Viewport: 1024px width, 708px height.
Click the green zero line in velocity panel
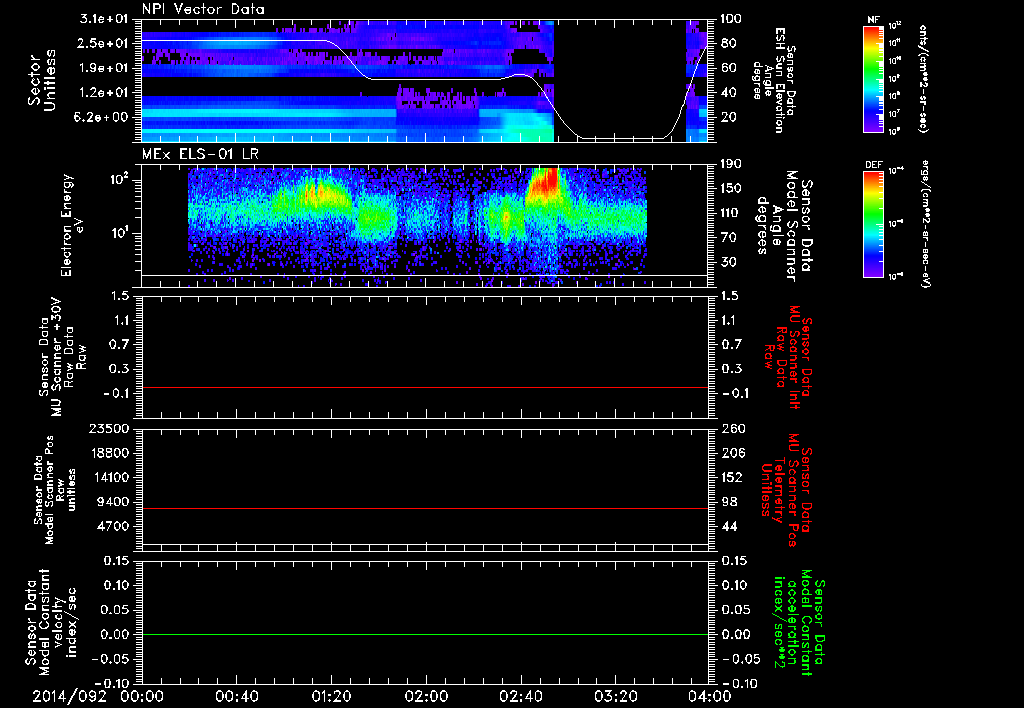click(425, 634)
